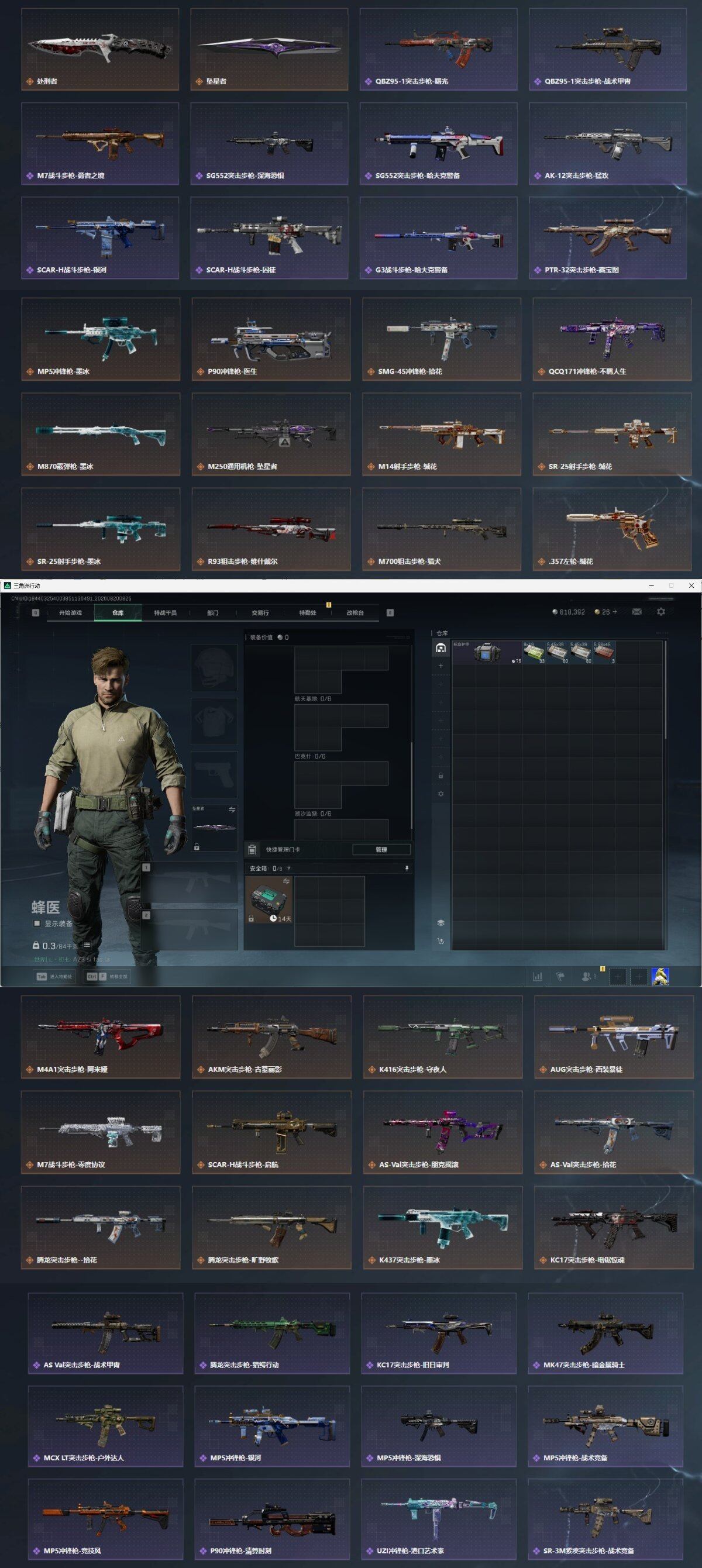The width and height of the screenshot is (702, 1568).
Task: Select the QBZ95-1突击步枪-曙光 skin card
Action: click(x=438, y=49)
